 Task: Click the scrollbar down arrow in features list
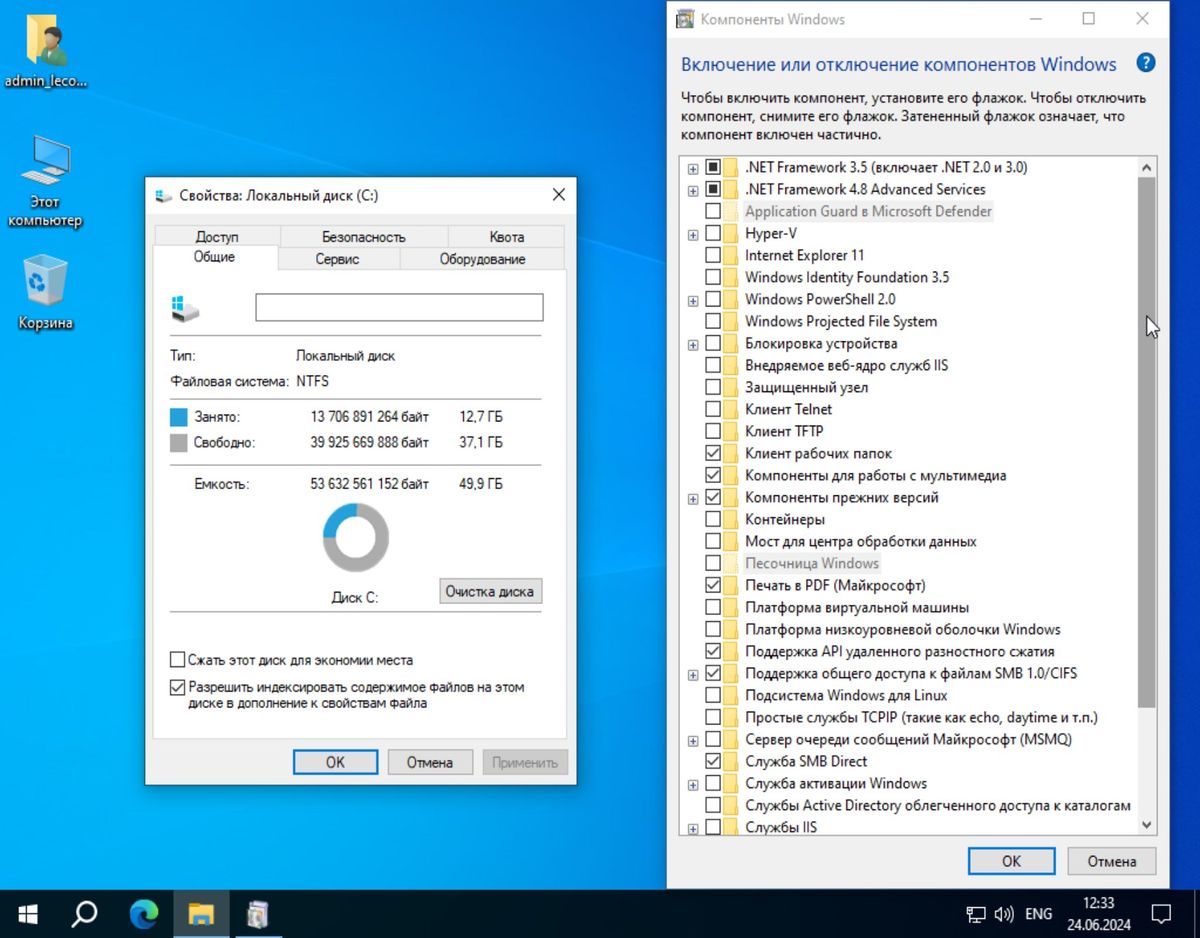click(1147, 825)
